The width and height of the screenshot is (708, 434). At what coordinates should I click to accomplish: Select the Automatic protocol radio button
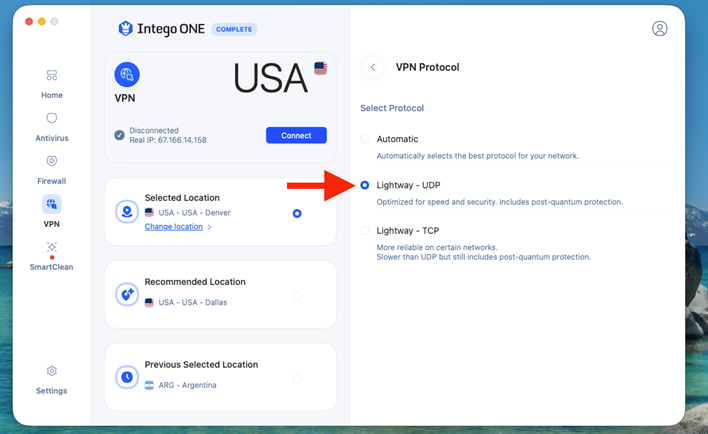point(364,139)
